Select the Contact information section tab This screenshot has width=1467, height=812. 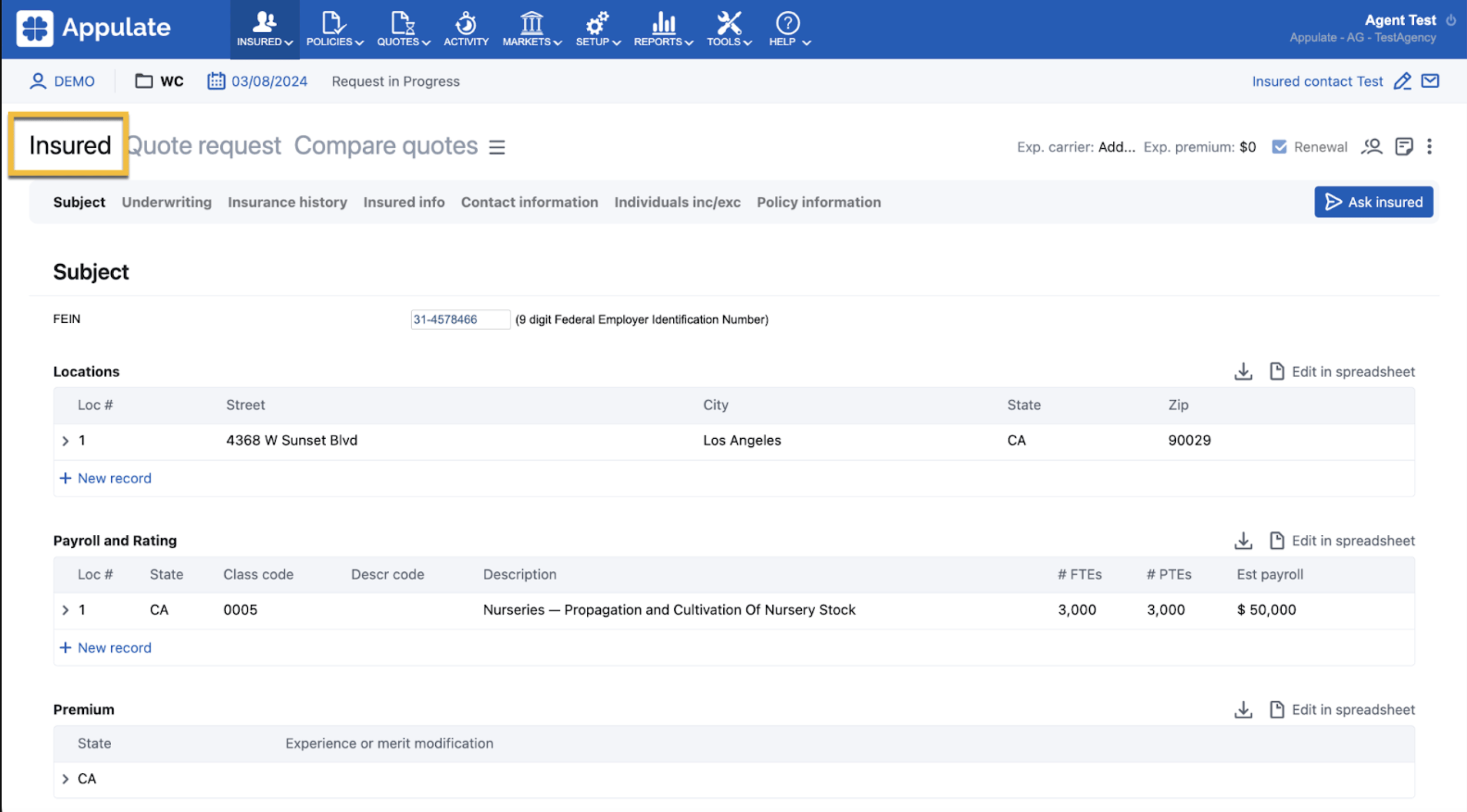(x=529, y=202)
